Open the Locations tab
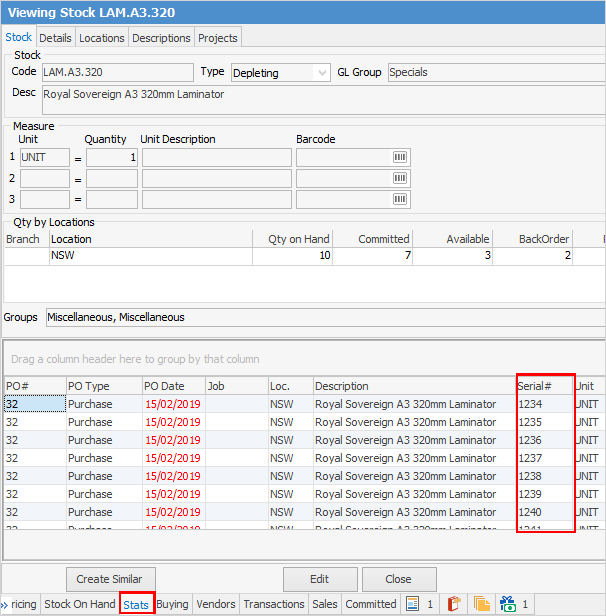 [x=102, y=38]
